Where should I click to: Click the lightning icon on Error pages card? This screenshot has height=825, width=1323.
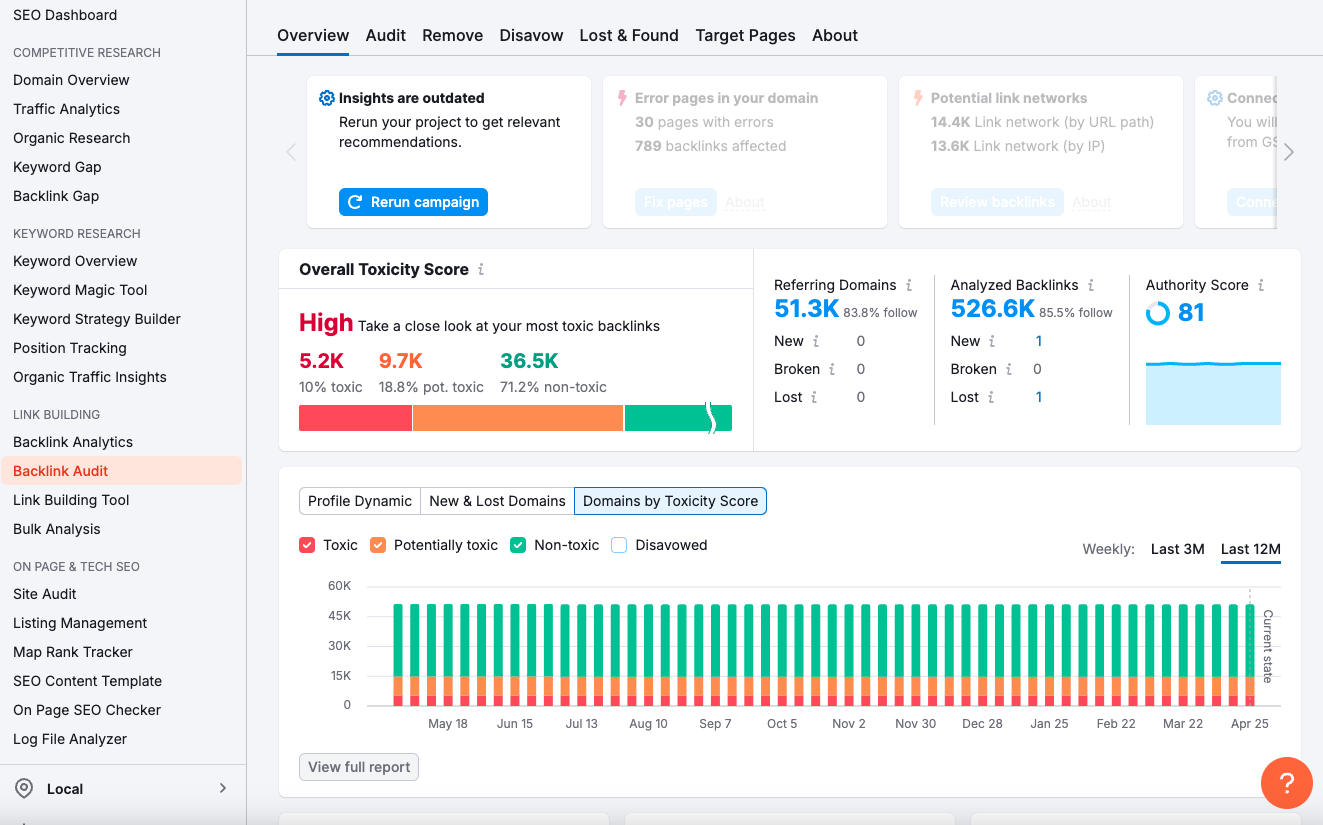point(621,97)
